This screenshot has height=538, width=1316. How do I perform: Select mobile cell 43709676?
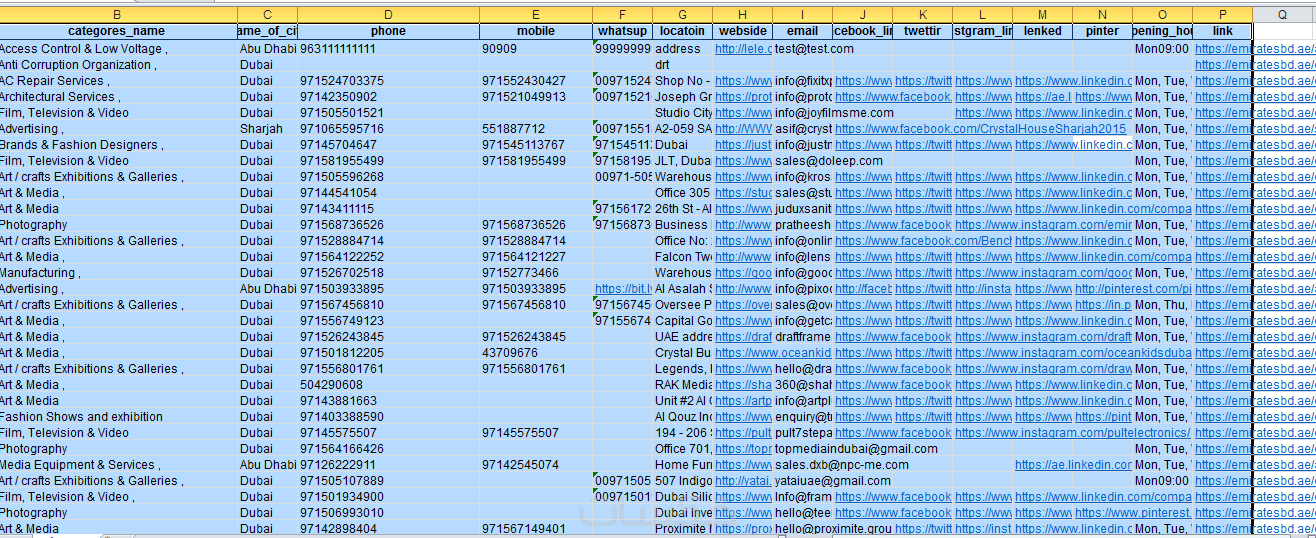click(535, 353)
